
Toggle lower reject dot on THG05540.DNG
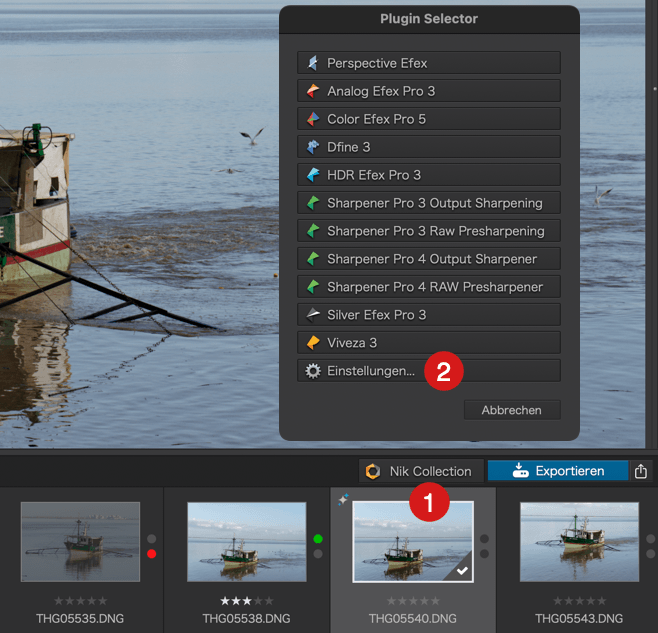(484, 554)
